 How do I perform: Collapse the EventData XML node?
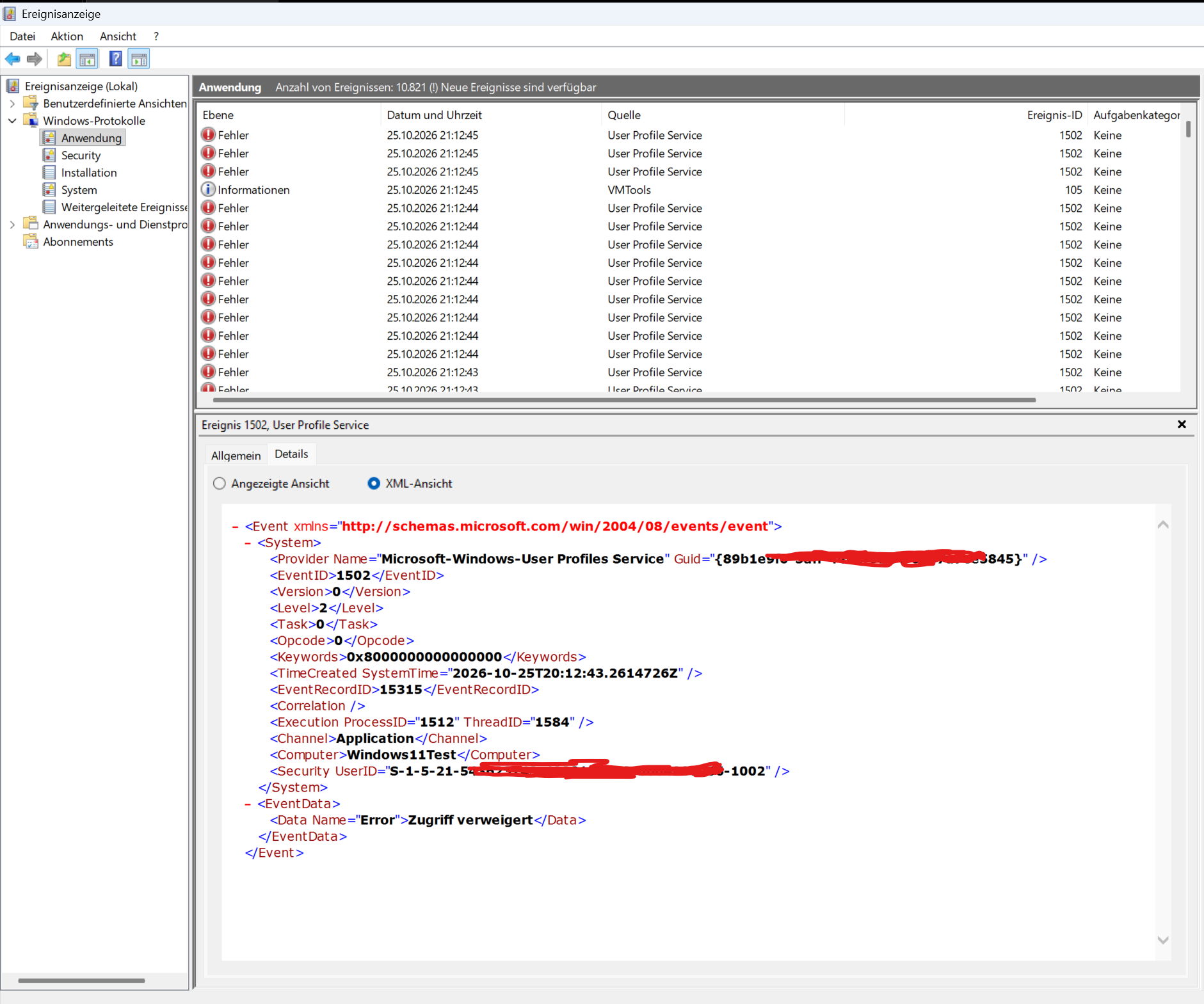[x=248, y=804]
